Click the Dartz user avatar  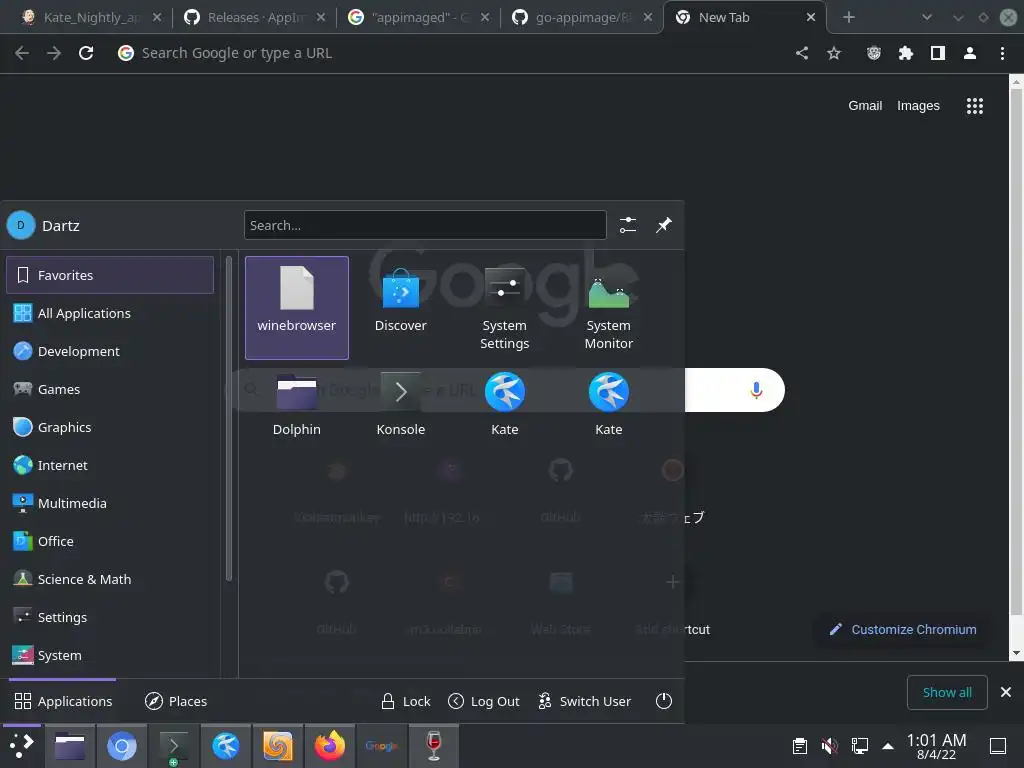pyautogui.click(x=21, y=225)
